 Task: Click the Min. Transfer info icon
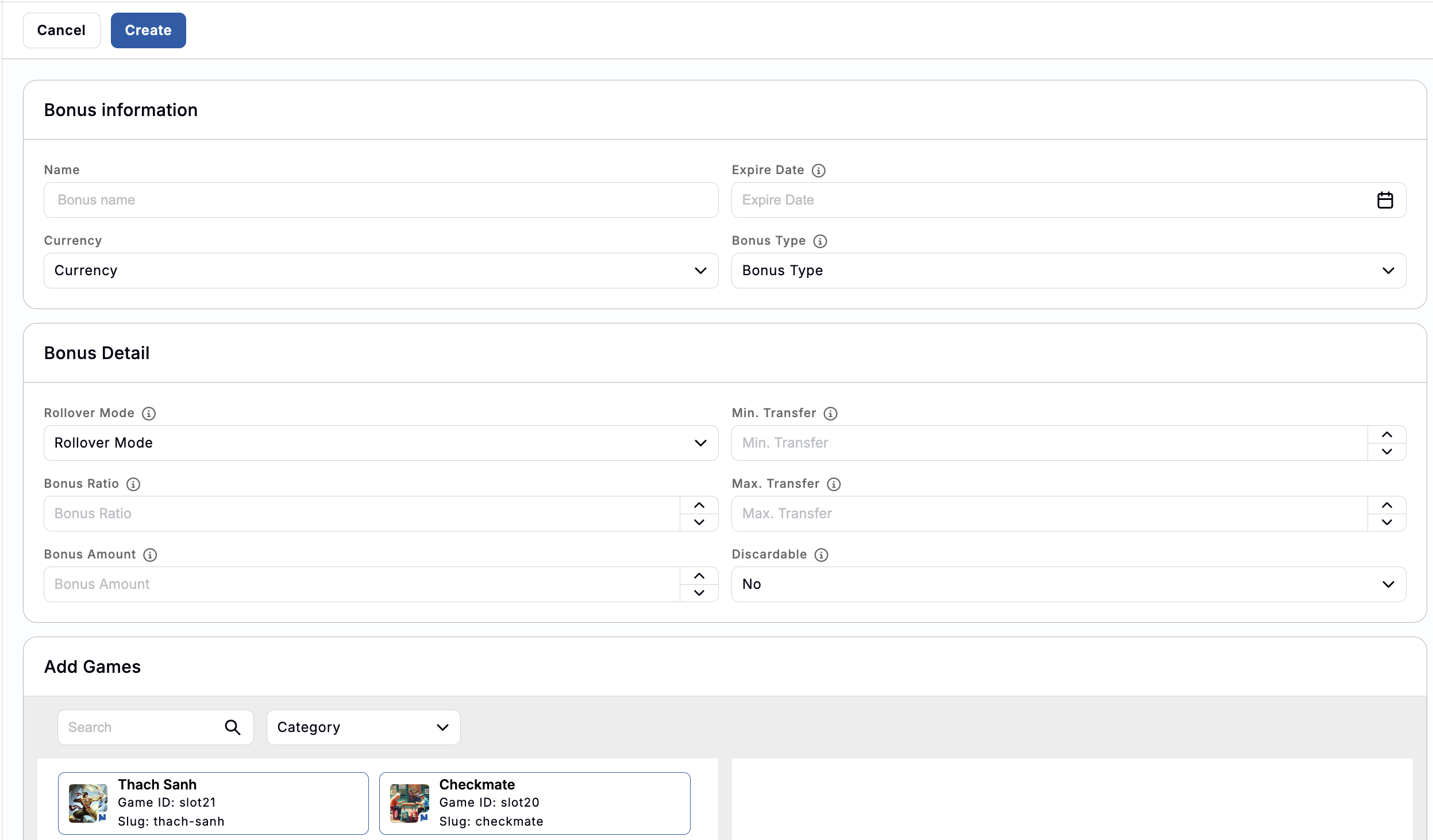pyautogui.click(x=830, y=413)
